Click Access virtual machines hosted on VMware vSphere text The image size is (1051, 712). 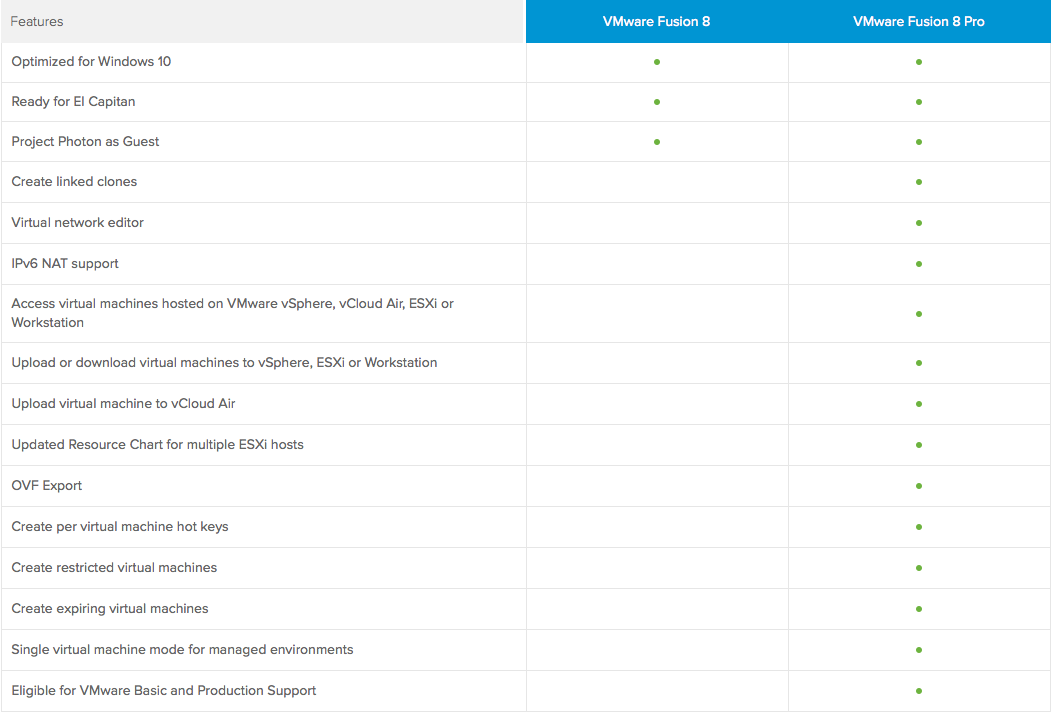click(233, 312)
